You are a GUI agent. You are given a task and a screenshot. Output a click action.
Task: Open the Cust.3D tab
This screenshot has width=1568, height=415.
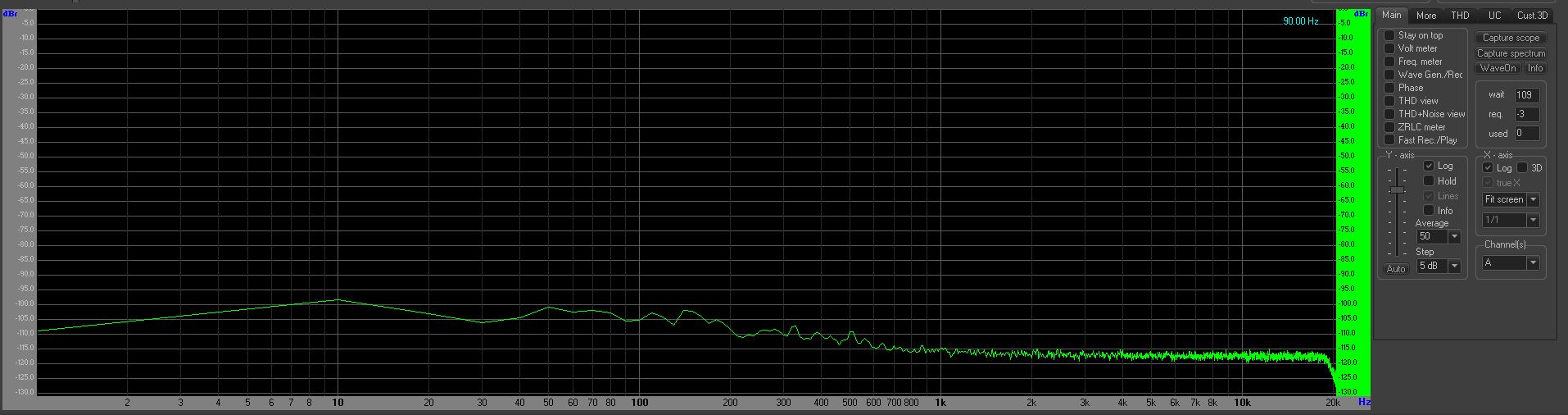1532,16
